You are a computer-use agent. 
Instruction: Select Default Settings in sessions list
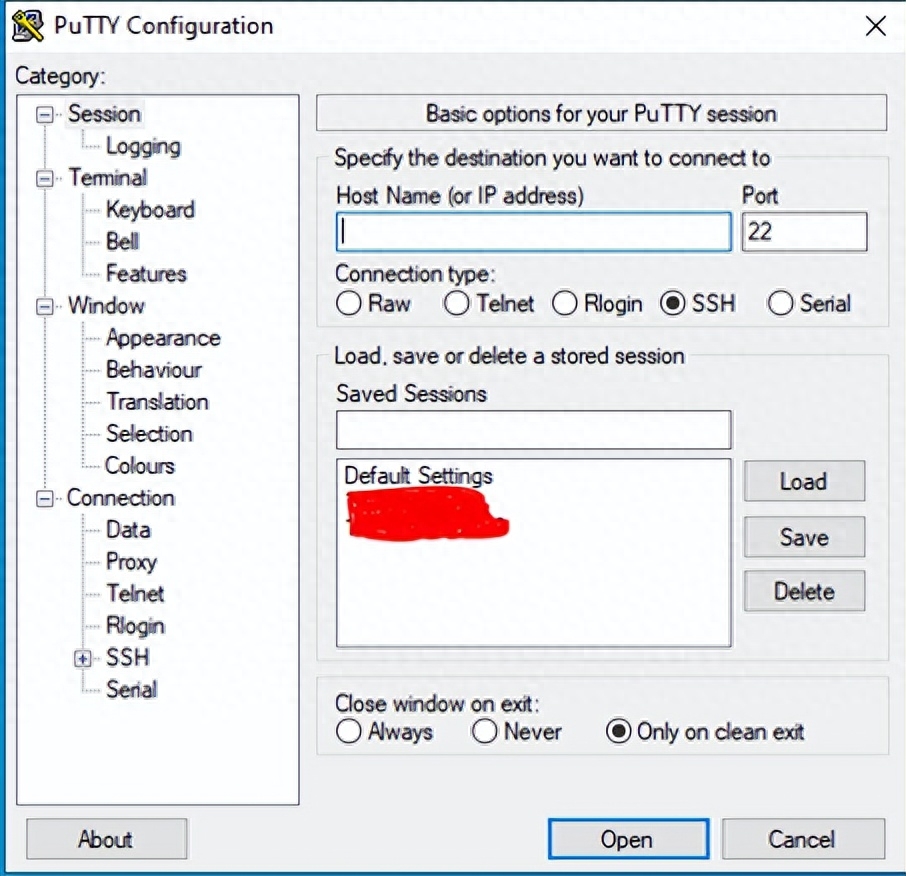418,476
